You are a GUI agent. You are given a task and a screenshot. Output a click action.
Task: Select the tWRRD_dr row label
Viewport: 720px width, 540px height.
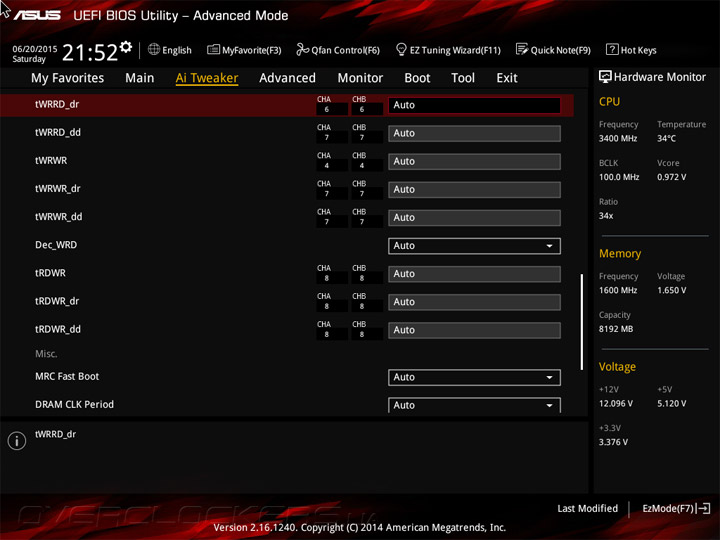click(57, 104)
